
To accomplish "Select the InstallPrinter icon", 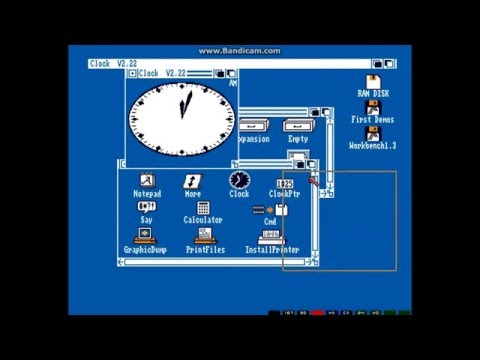I will click(272, 242).
